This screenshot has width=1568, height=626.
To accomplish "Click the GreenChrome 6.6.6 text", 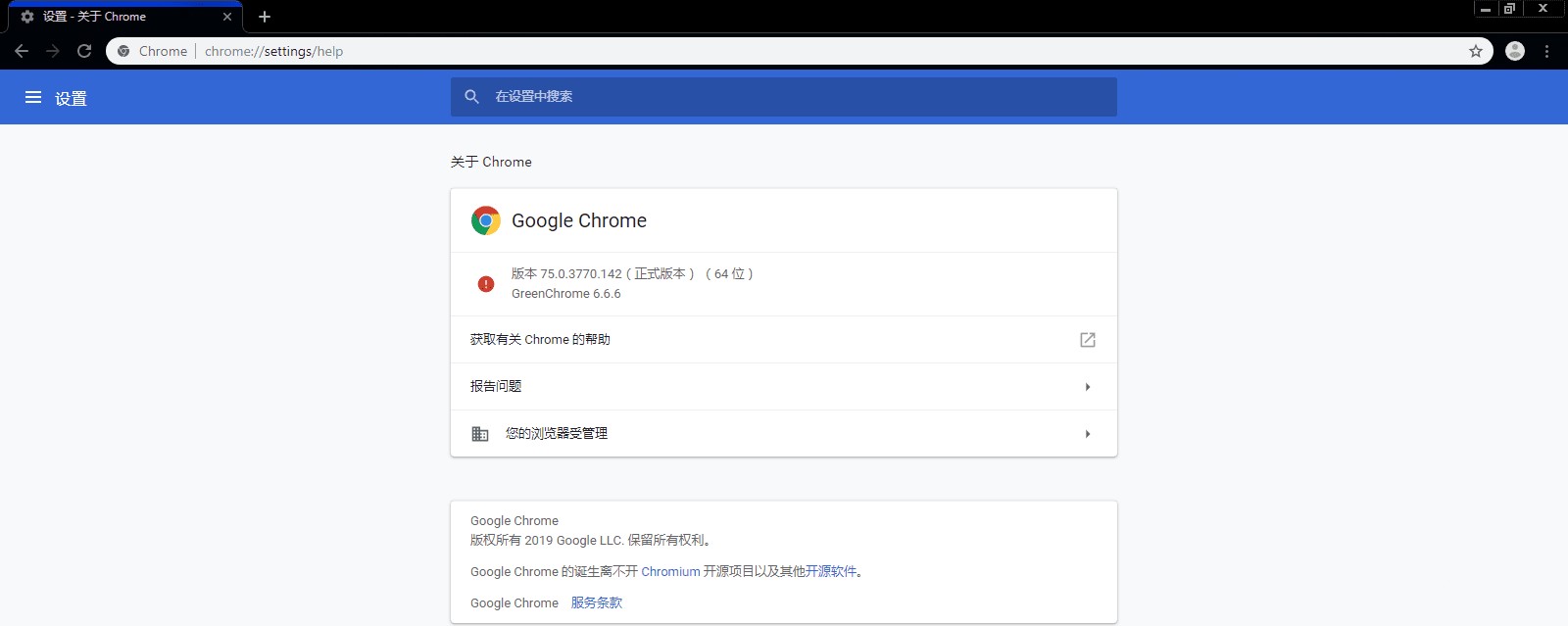I will tap(565, 294).
